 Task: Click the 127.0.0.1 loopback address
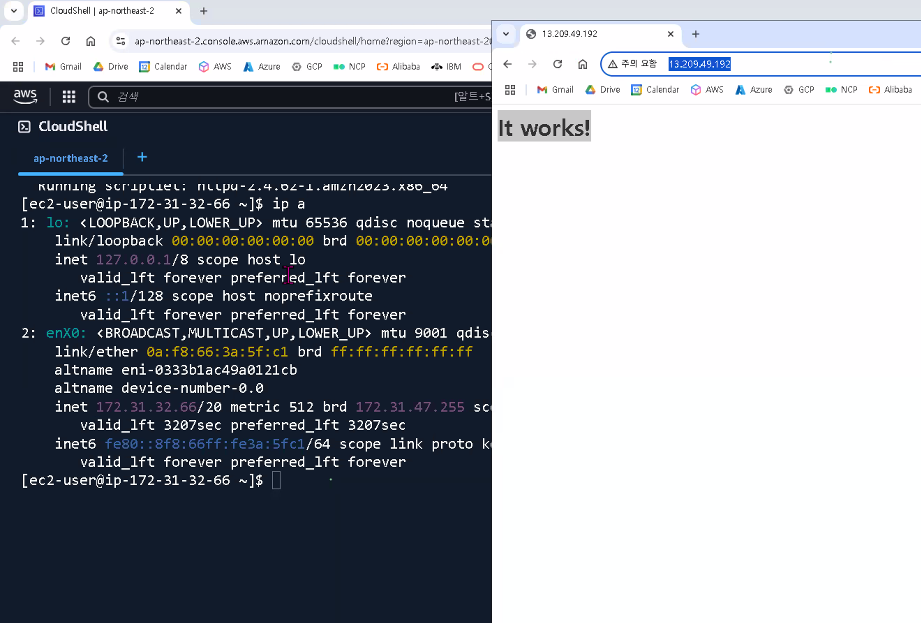point(133,260)
